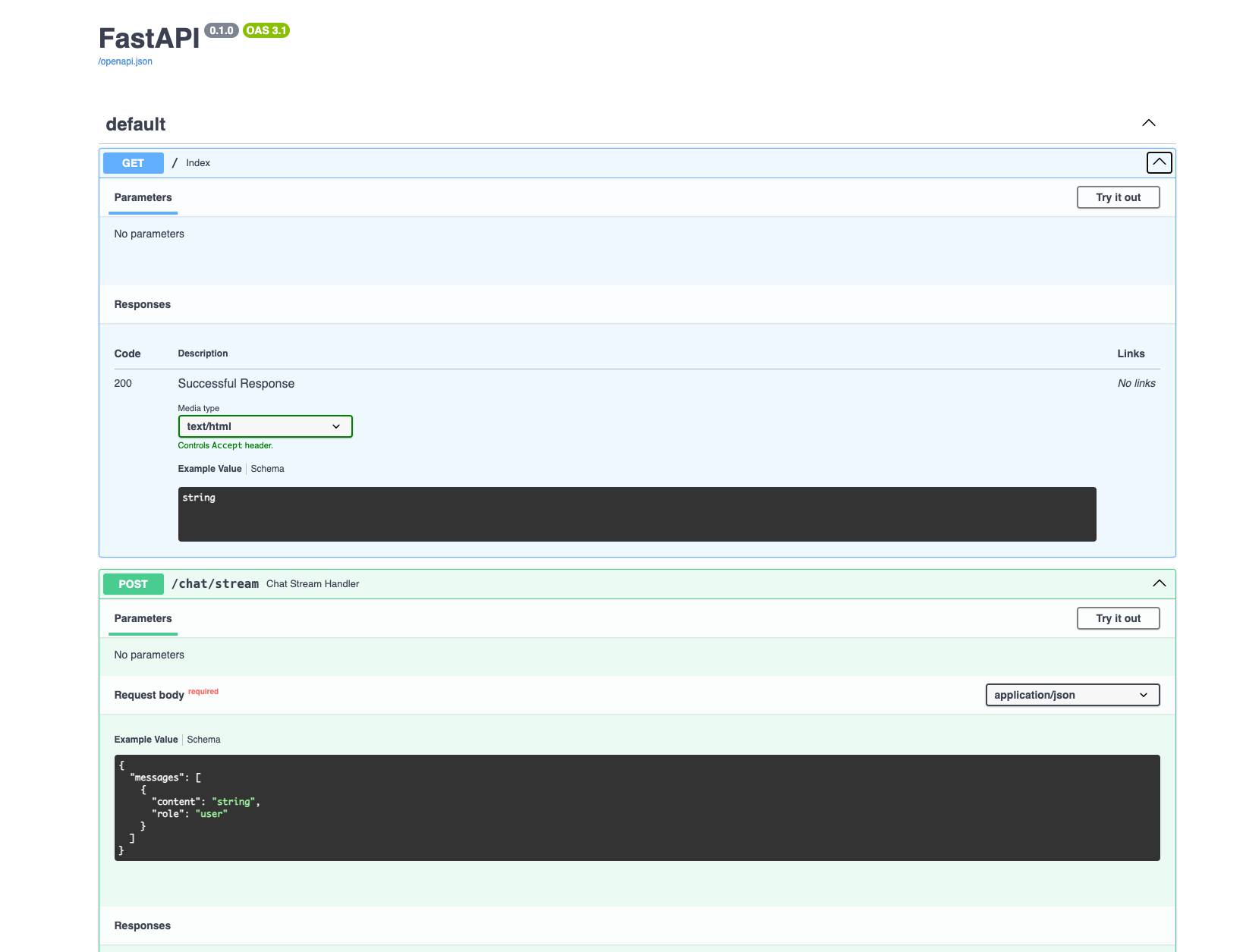Switch to Schema tab in GET response
Image resolution: width=1243 pixels, height=952 pixels.
pyautogui.click(x=267, y=469)
